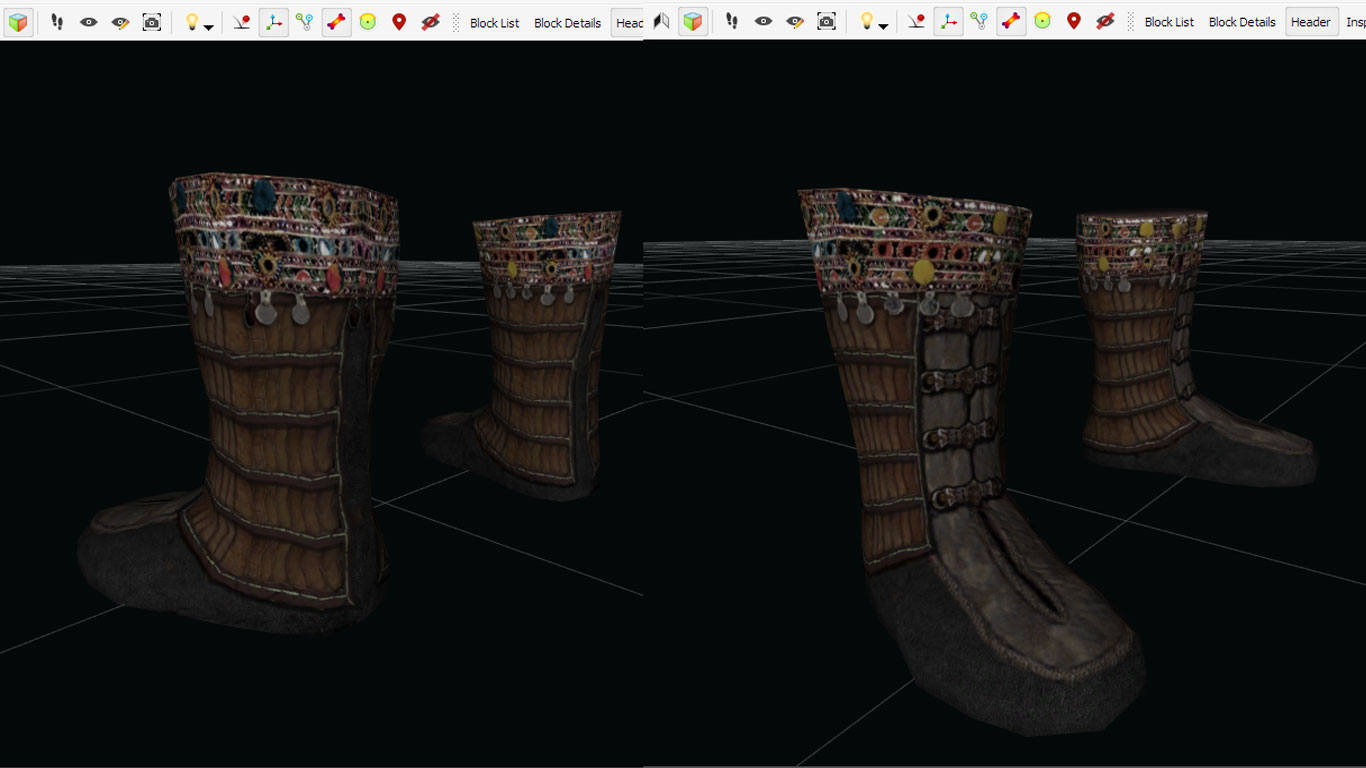The image size is (1366, 768).
Task: Open Block List panel in left toolbar
Action: 494,22
